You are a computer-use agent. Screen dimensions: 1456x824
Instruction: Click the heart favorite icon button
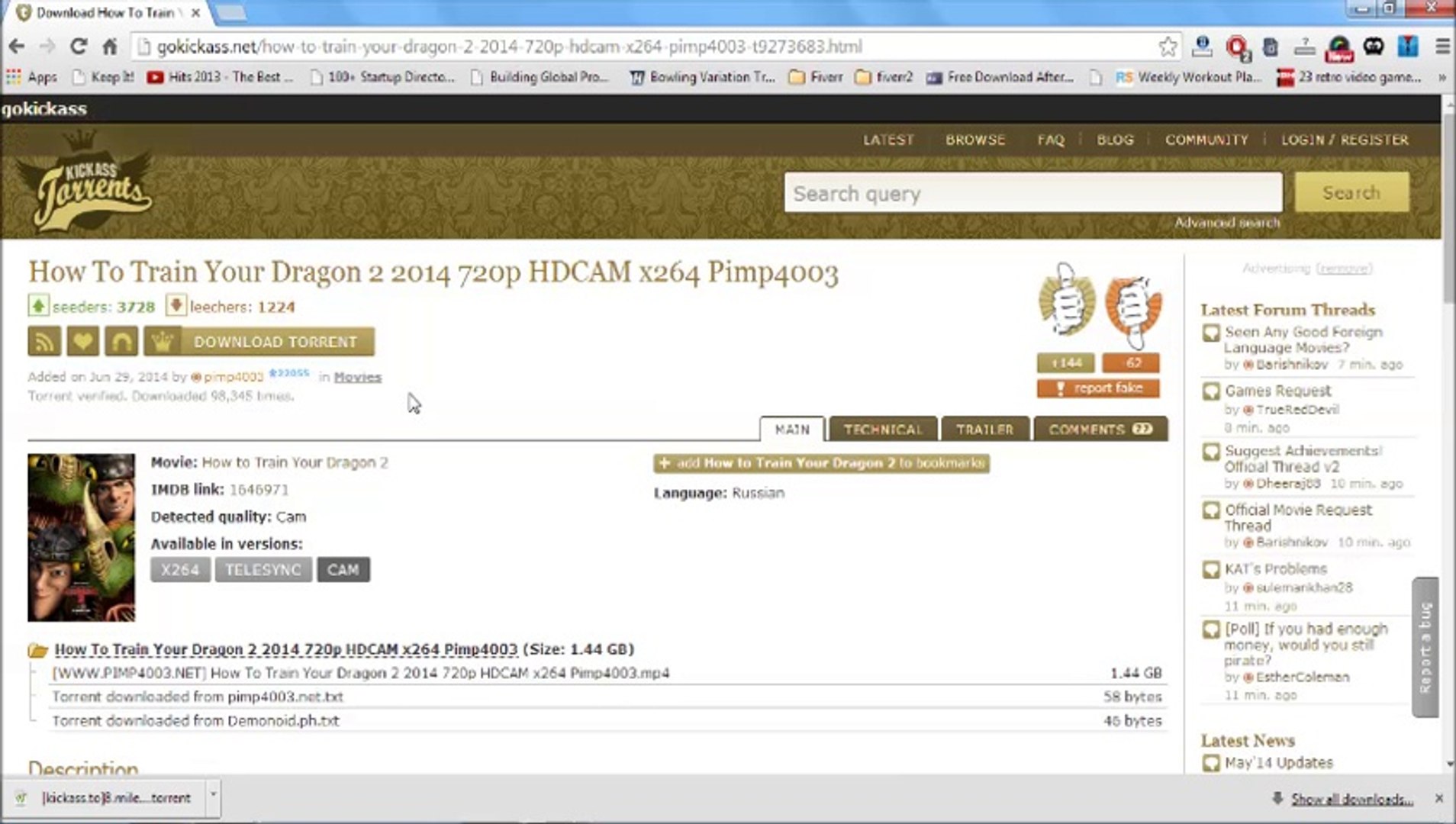[82, 342]
